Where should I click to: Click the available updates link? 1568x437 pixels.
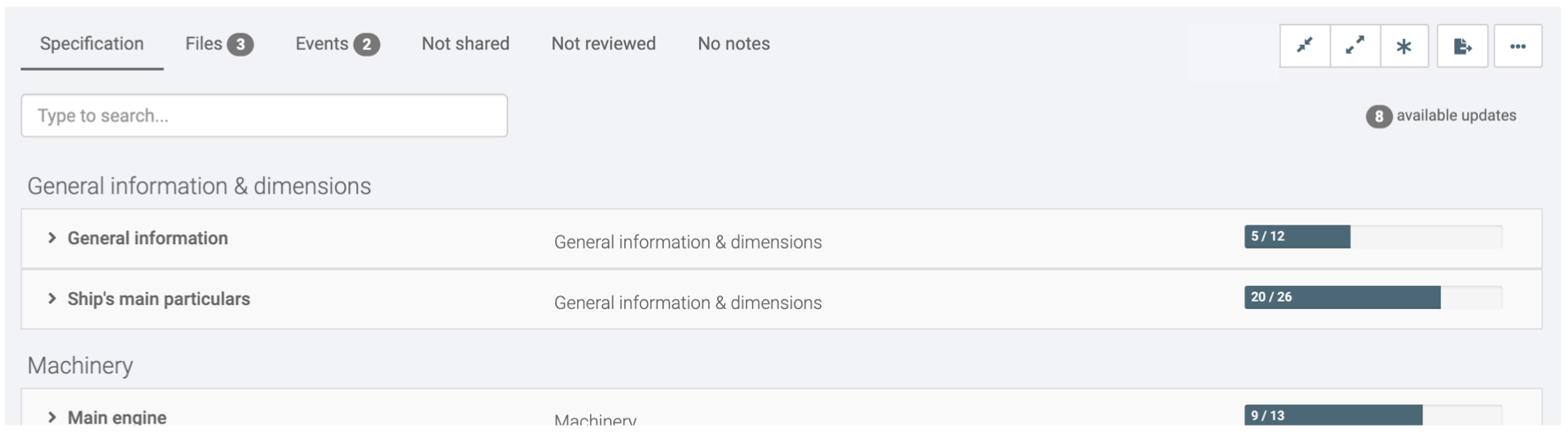click(x=1456, y=116)
